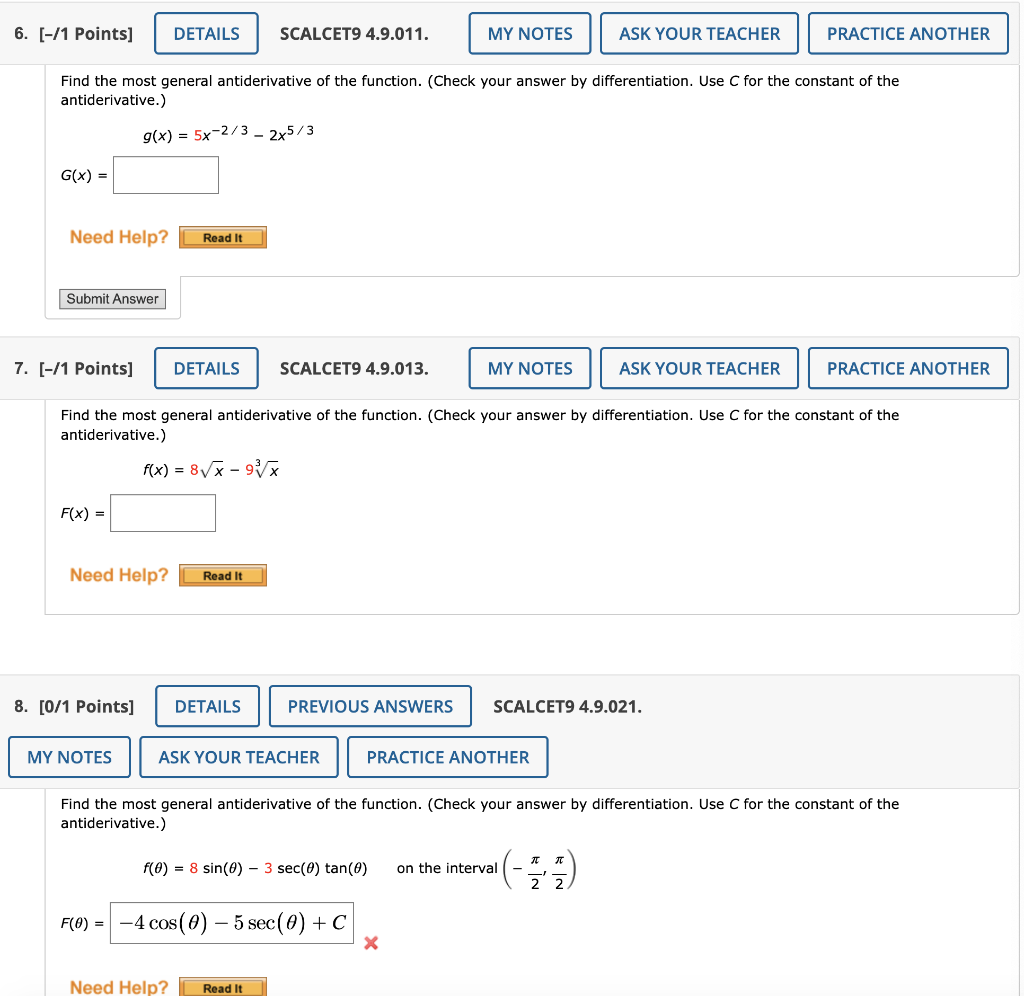Open DETAILS for question 7

point(206,368)
